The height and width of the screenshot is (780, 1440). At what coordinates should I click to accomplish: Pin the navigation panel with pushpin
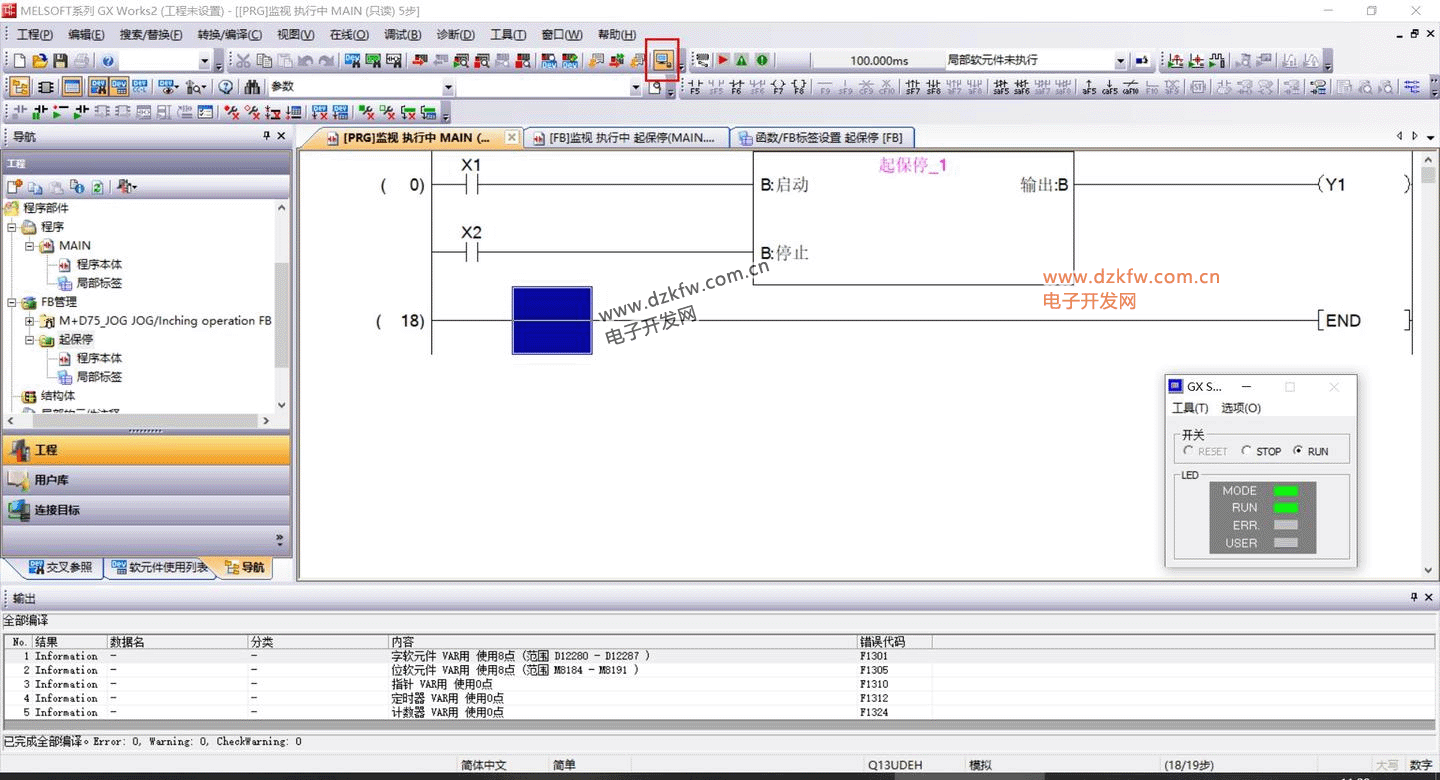click(x=266, y=136)
